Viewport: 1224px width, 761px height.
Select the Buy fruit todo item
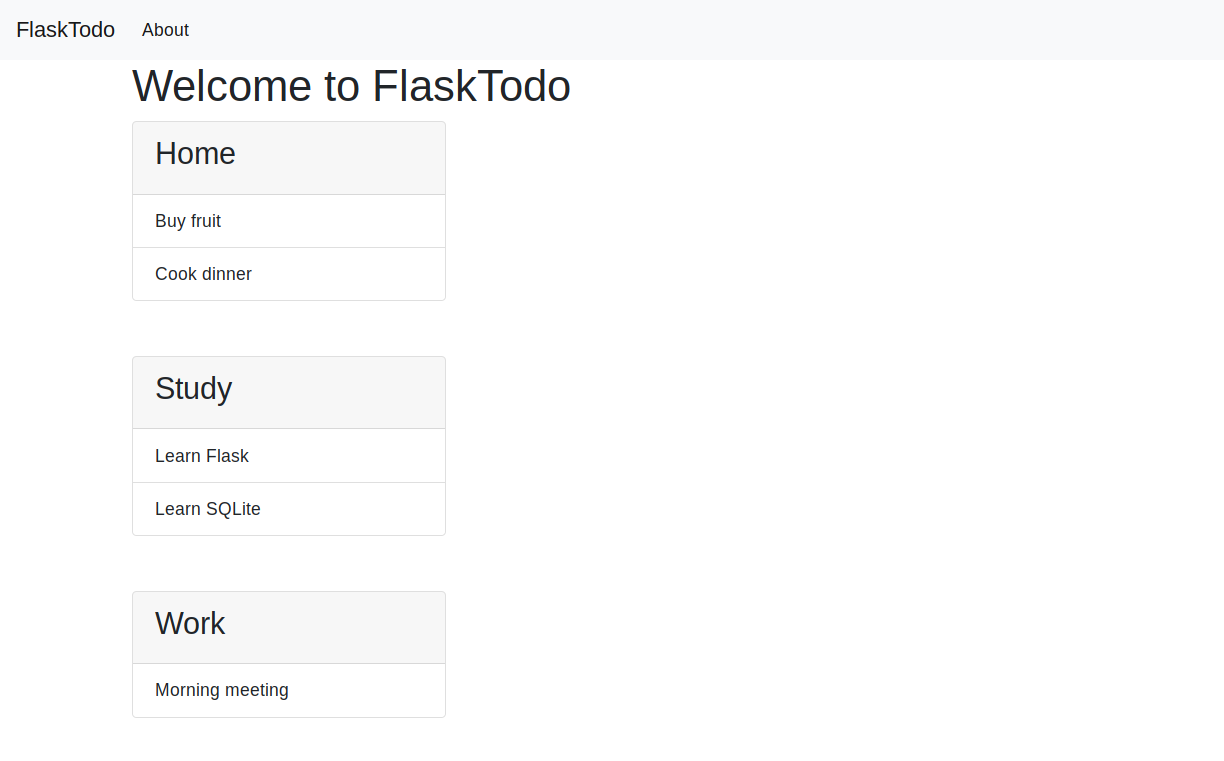[x=289, y=221]
